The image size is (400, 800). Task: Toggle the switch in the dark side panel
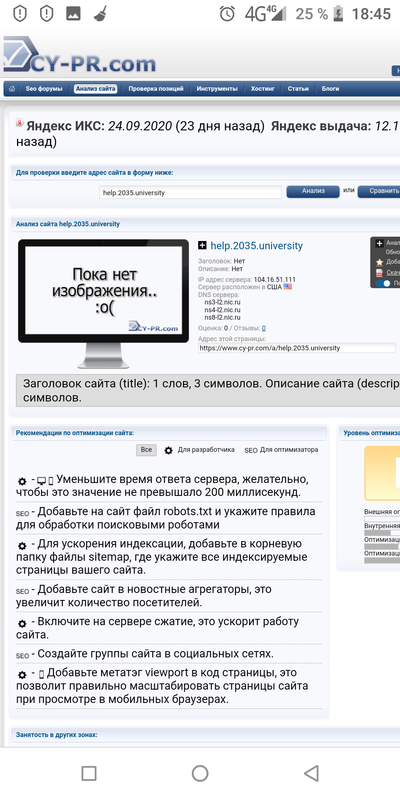point(383,283)
